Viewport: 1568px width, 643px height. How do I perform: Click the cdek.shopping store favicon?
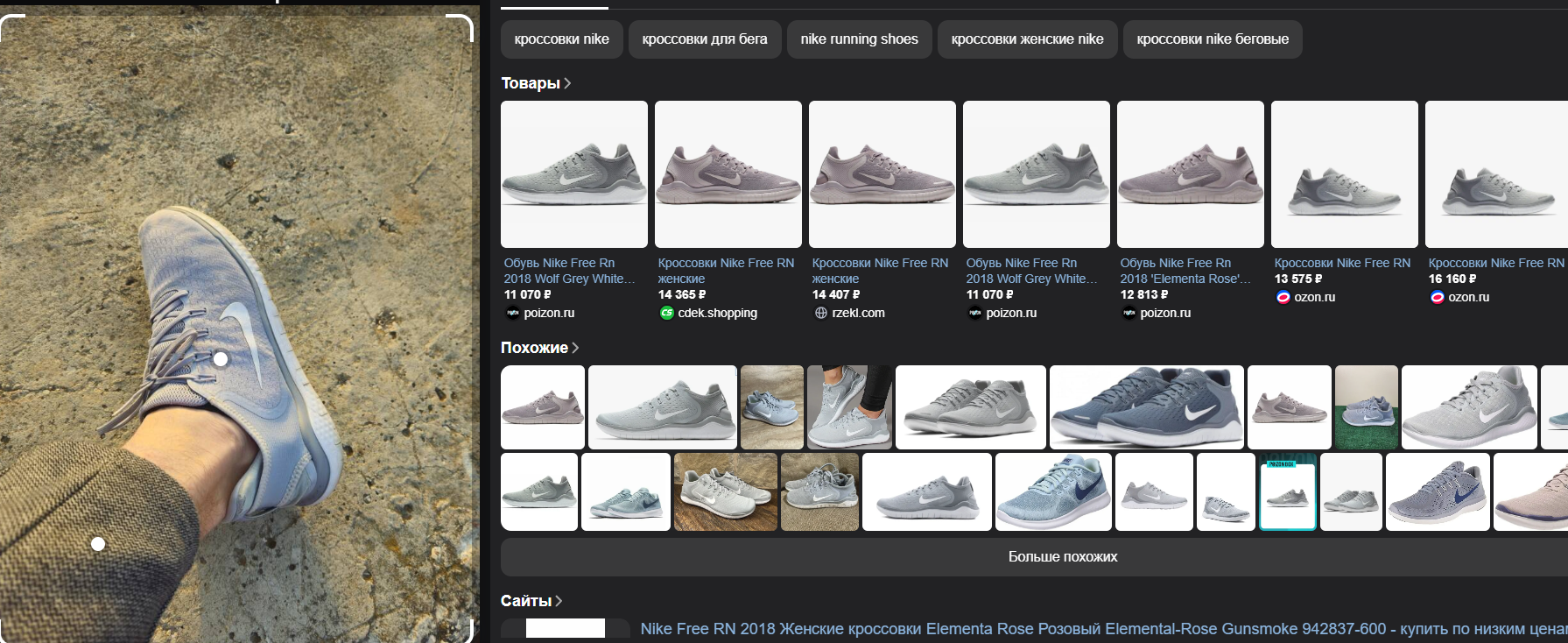click(666, 313)
